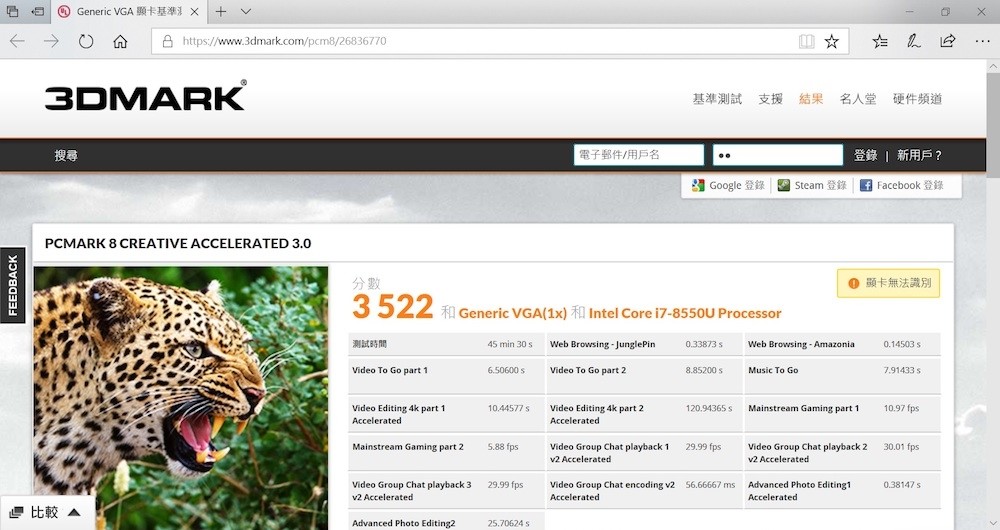
Task: Open new tab with plus button
Action: 221,11
